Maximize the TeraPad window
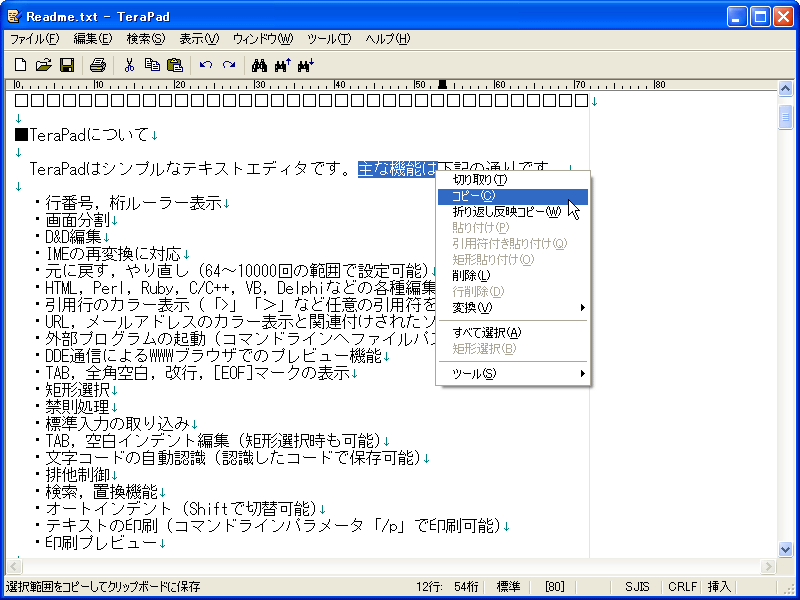The image size is (800, 600). click(761, 17)
